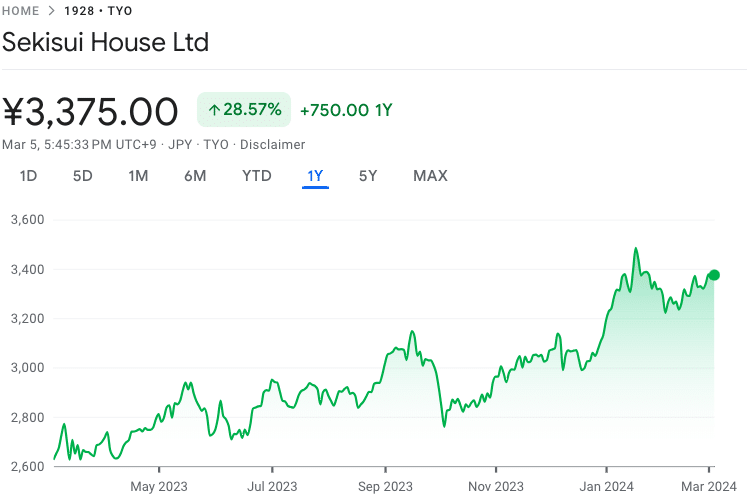Image resolution: width=747 pixels, height=501 pixels.
Task: Click the up arrow in gain badge
Action: [214, 110]
